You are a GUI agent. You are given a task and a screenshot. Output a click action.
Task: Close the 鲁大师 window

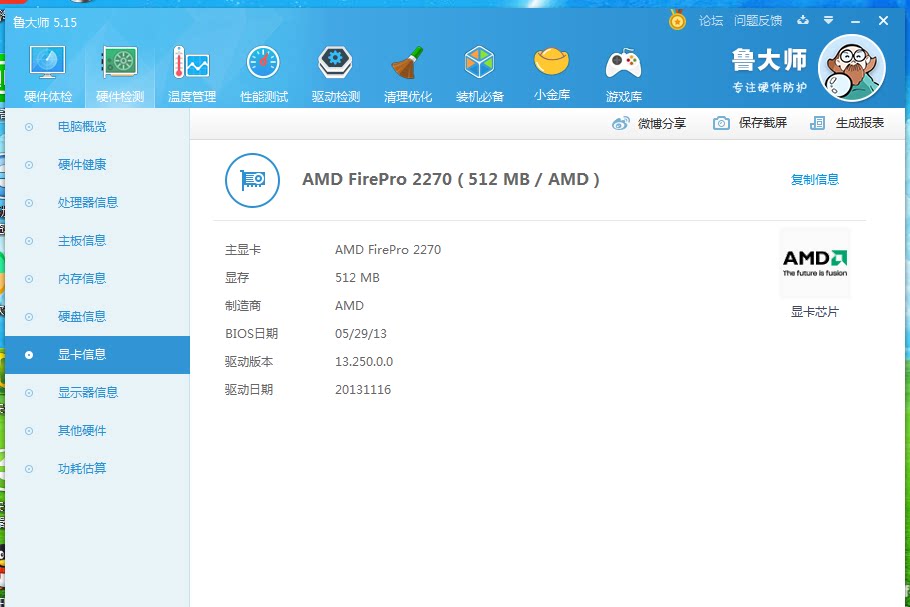point(883,21)
